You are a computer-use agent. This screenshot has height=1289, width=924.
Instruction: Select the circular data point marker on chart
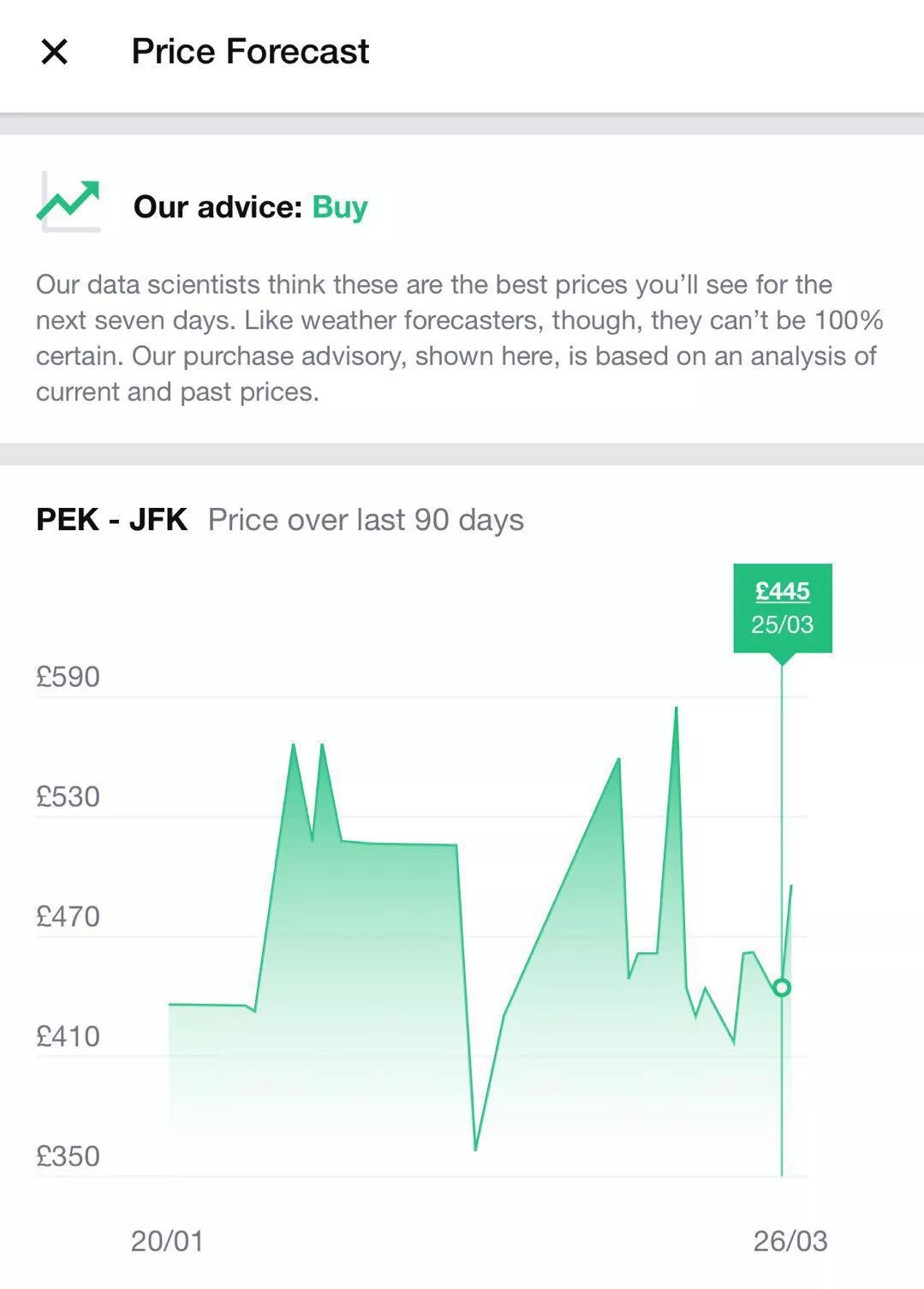coord(782,988)
